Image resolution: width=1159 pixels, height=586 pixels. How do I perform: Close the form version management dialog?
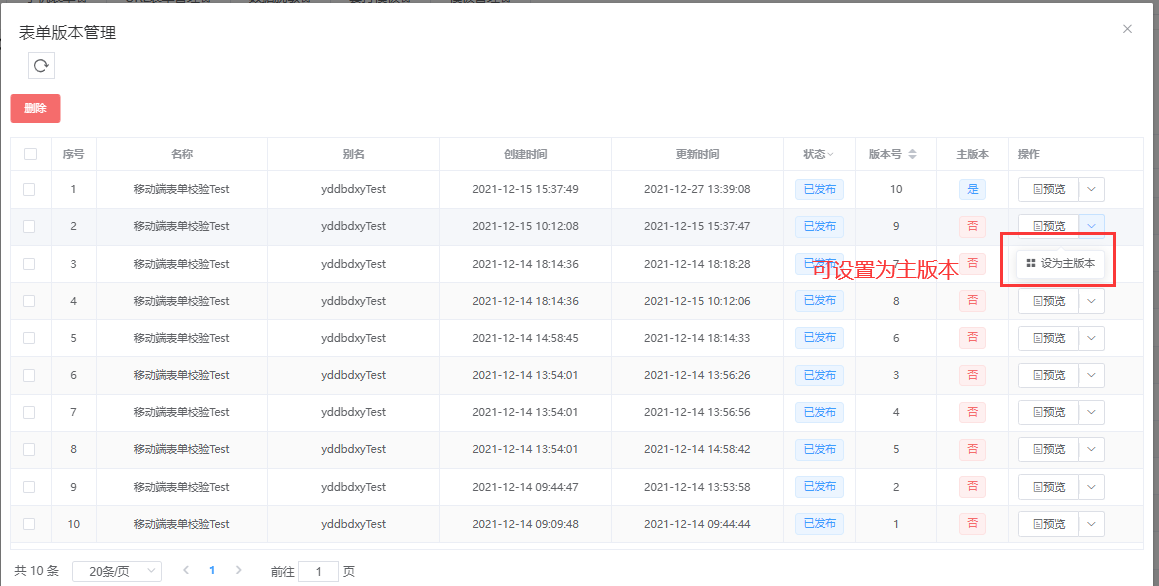click(1127, 29)
